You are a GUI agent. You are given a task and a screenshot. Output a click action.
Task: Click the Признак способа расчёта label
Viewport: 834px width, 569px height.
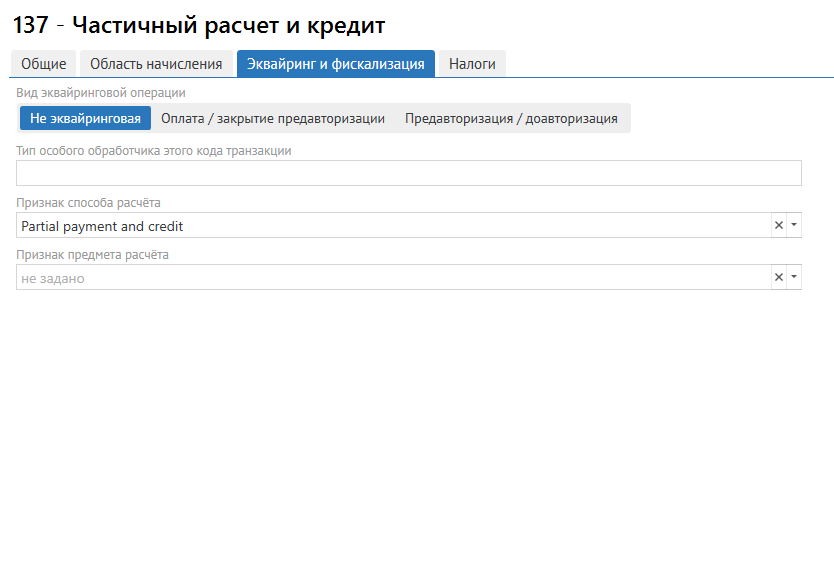click(x=89, y=202)
